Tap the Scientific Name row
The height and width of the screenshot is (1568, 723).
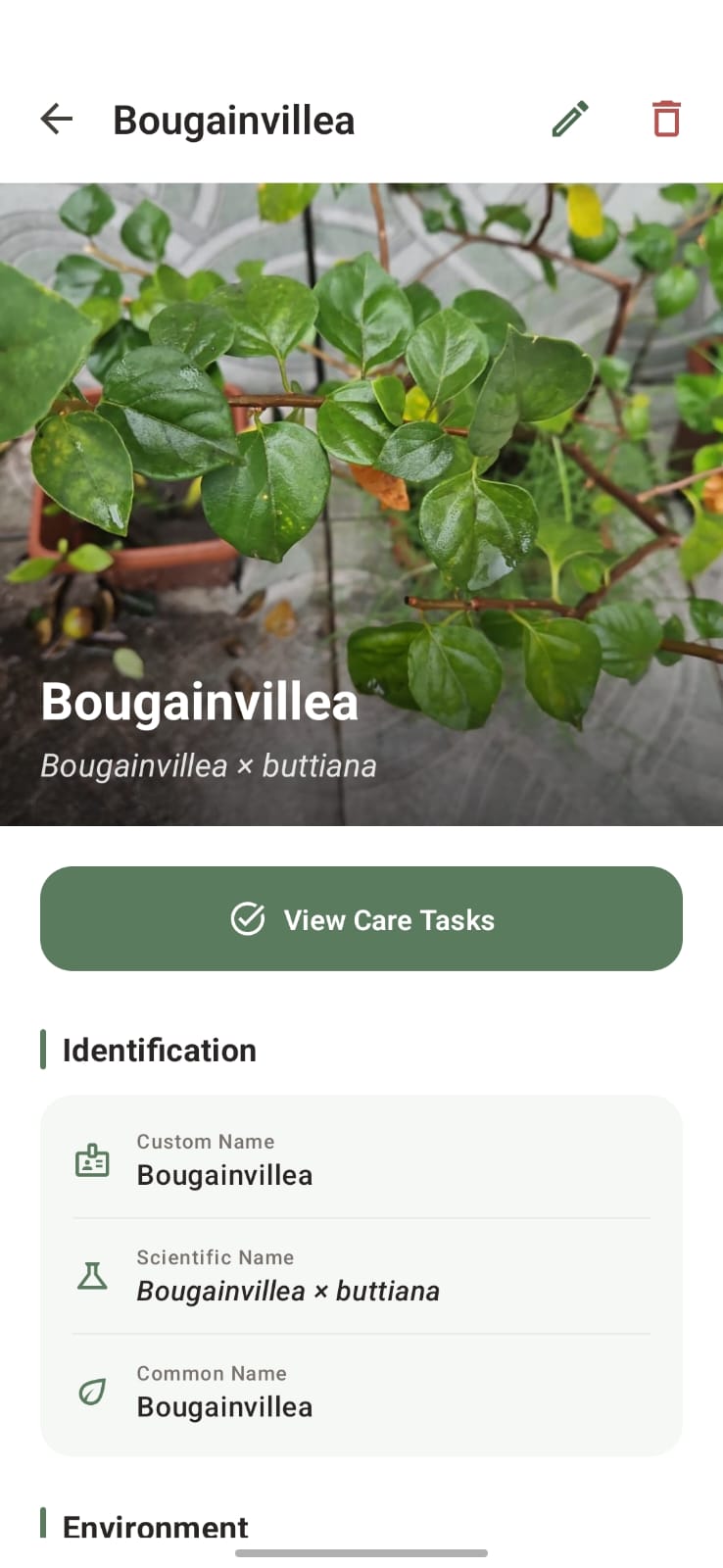click(361, 1276)
